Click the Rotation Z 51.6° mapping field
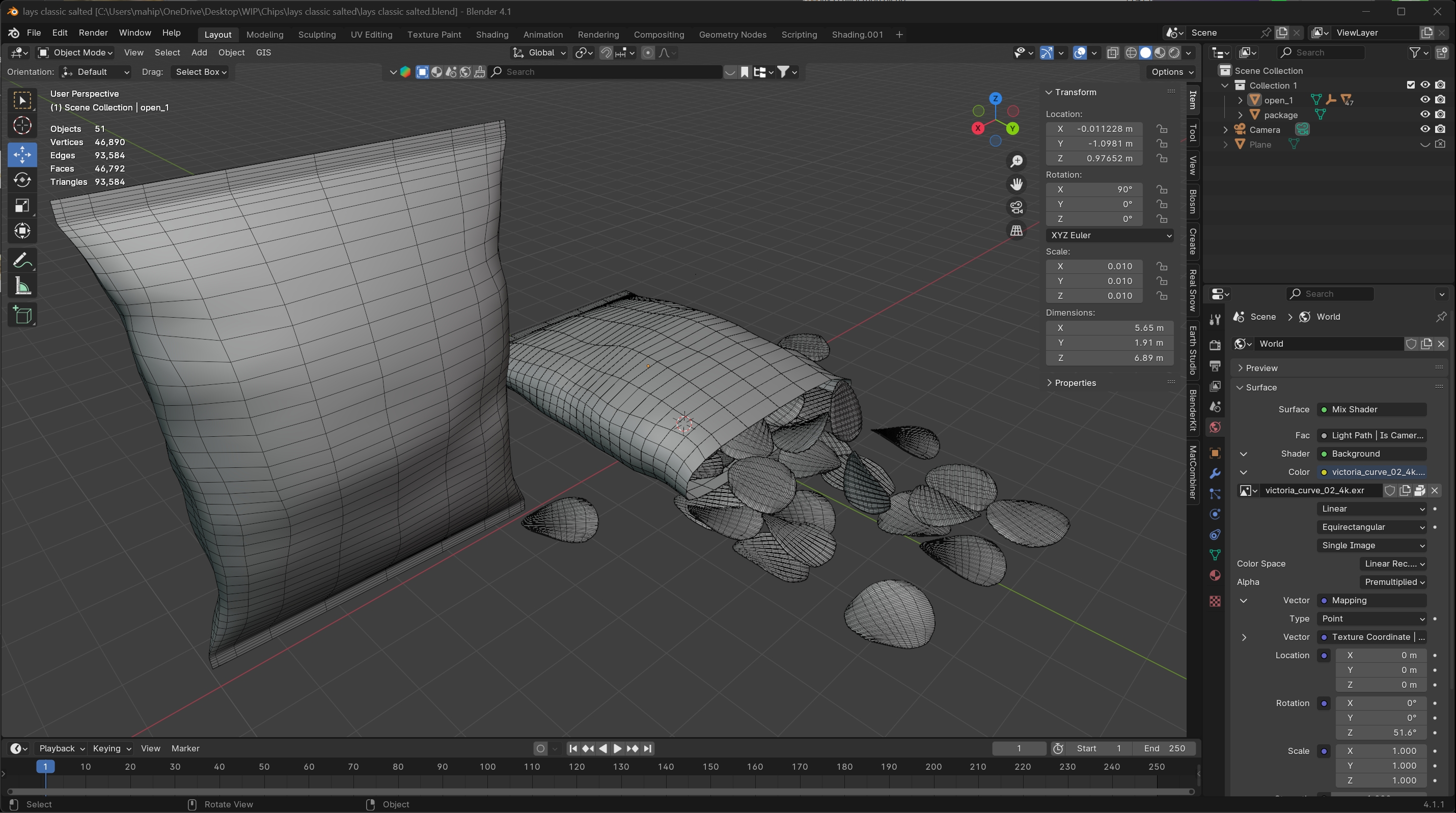The height and width of the screenshot is (813, 1456). [x=1381, y=732]
